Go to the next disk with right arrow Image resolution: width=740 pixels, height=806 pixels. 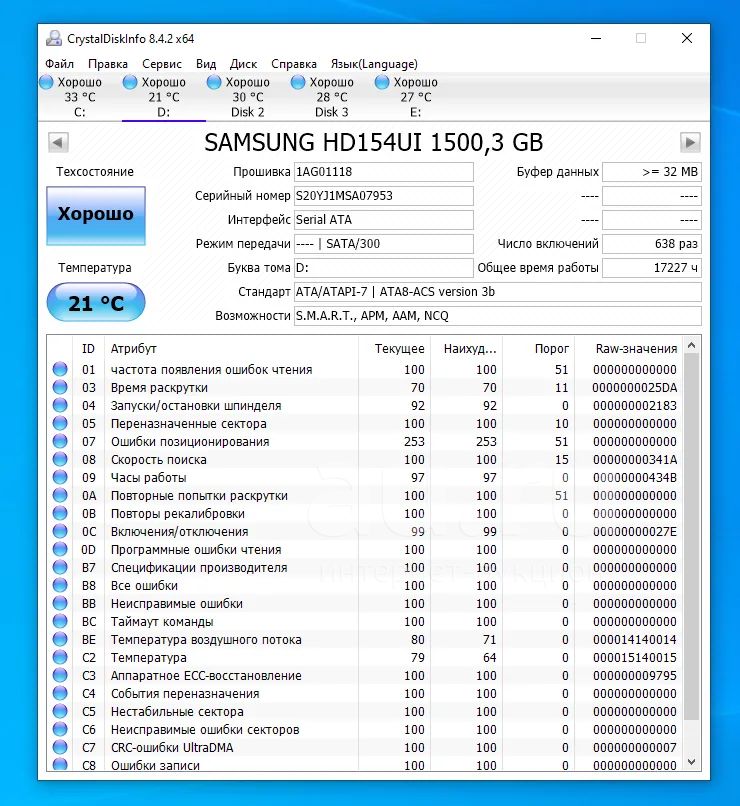point(690,142)
